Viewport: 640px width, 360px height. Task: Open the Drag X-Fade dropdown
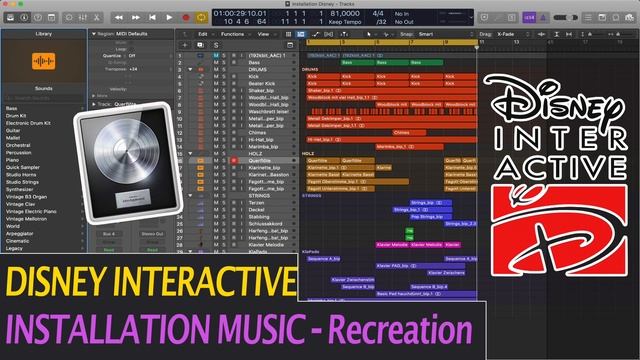(512, 34)
